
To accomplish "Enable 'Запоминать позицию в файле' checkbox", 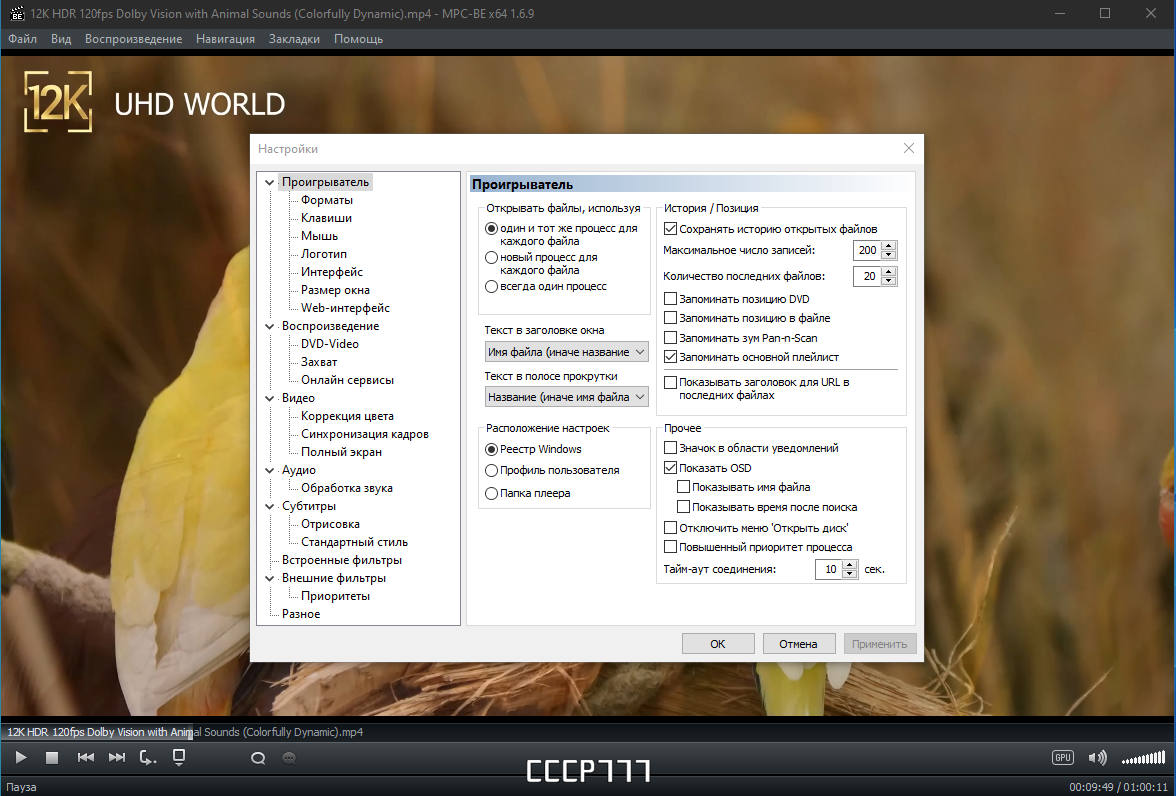I will 670,318.
